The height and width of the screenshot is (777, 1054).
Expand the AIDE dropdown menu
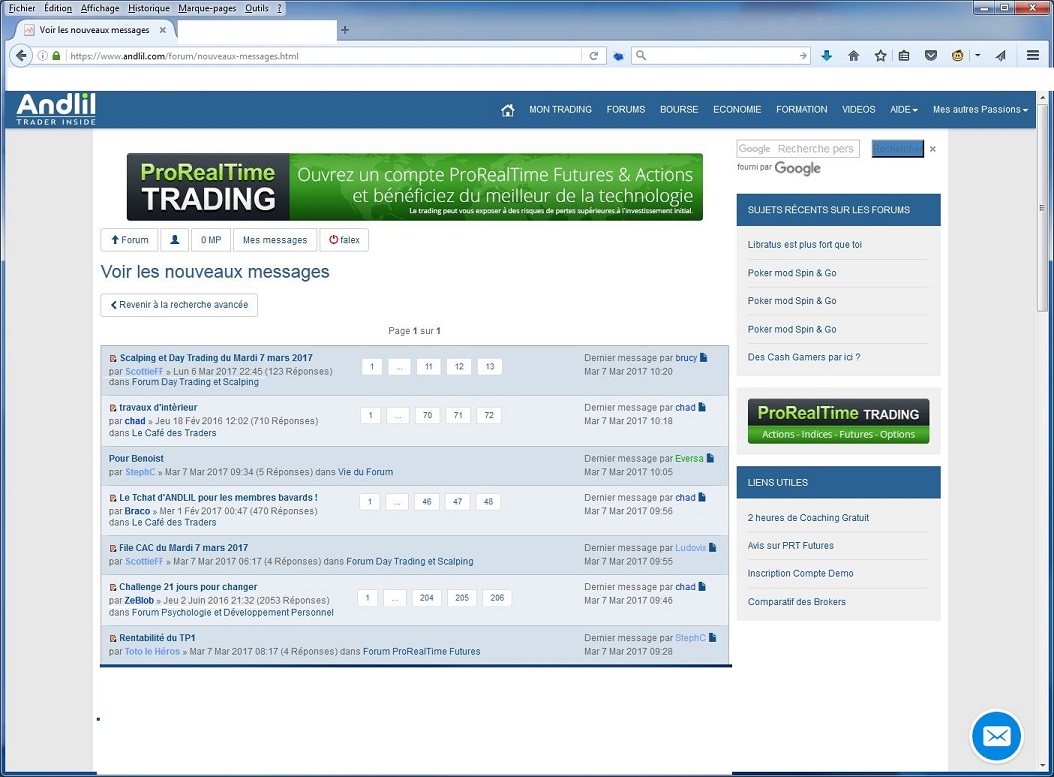(x=903, y=110)
